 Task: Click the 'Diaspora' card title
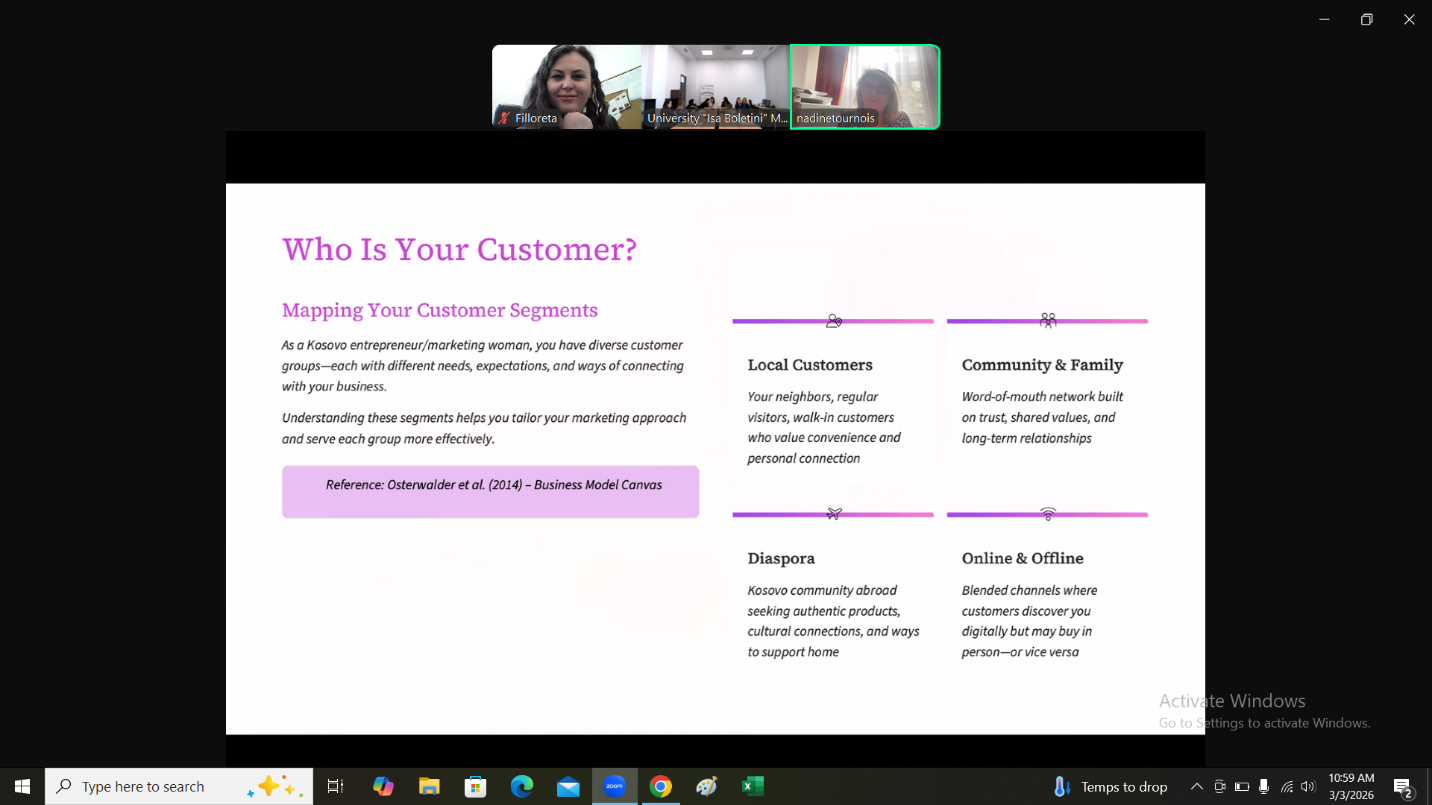click(781, 558)
